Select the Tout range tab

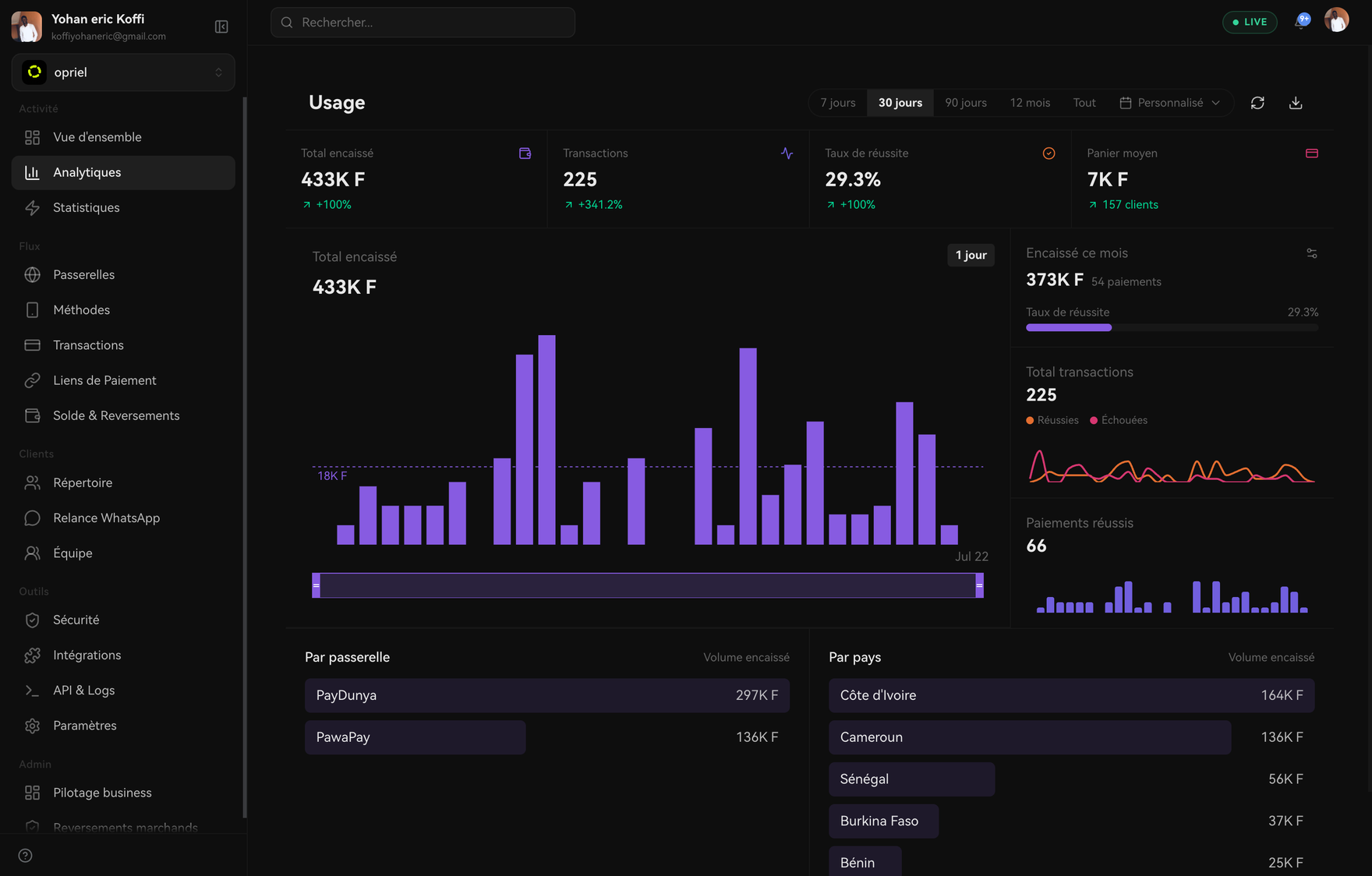click(1084, 103)
